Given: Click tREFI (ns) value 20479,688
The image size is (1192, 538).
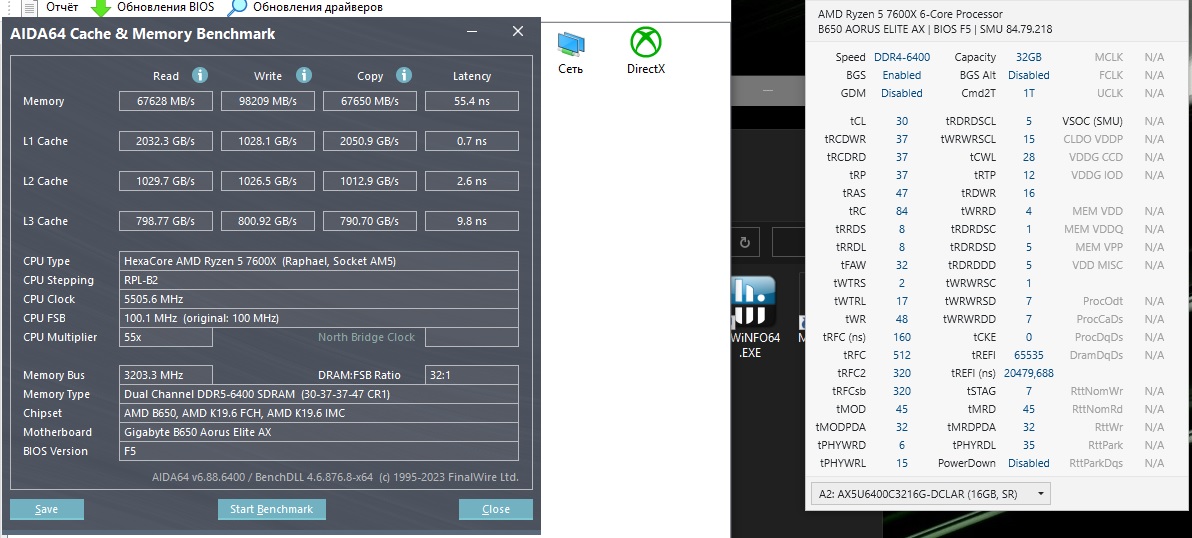Looking at the screenshot, I should point(1029,373).
